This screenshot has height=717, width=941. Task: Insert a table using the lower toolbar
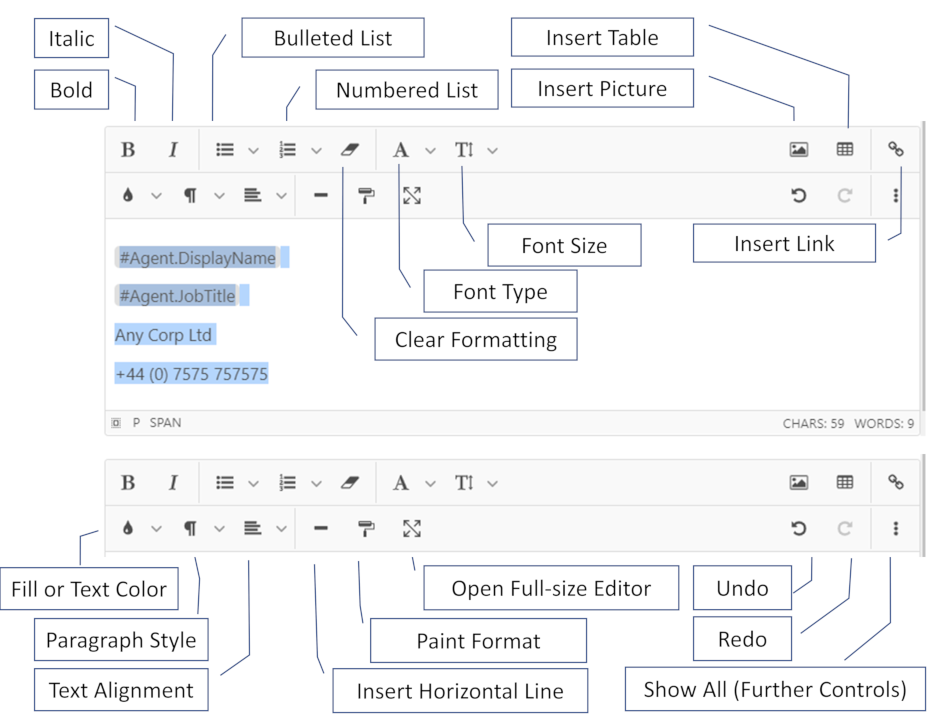click(845, 482)
